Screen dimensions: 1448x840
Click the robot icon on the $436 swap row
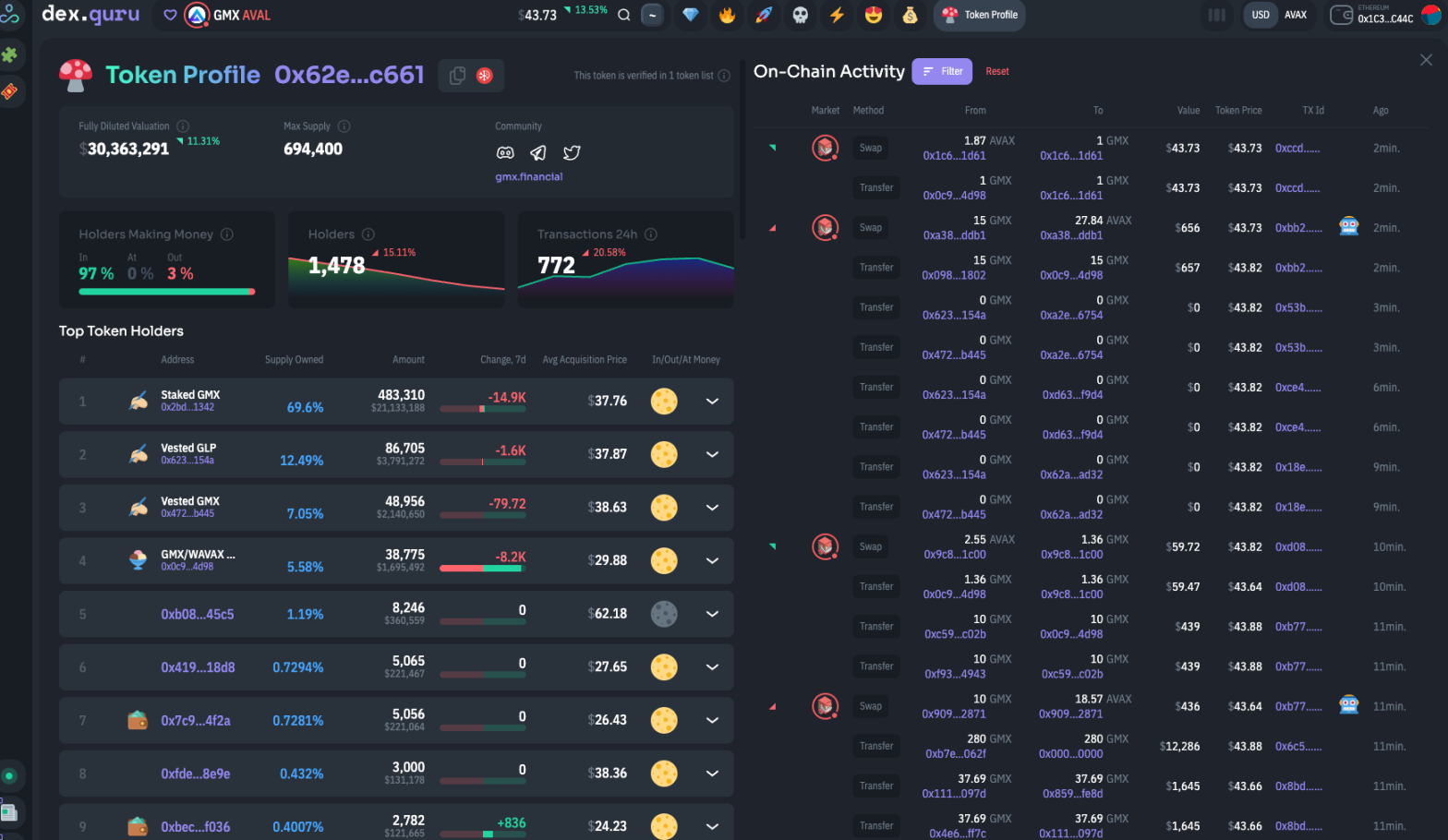click(x=1349, y=706)
